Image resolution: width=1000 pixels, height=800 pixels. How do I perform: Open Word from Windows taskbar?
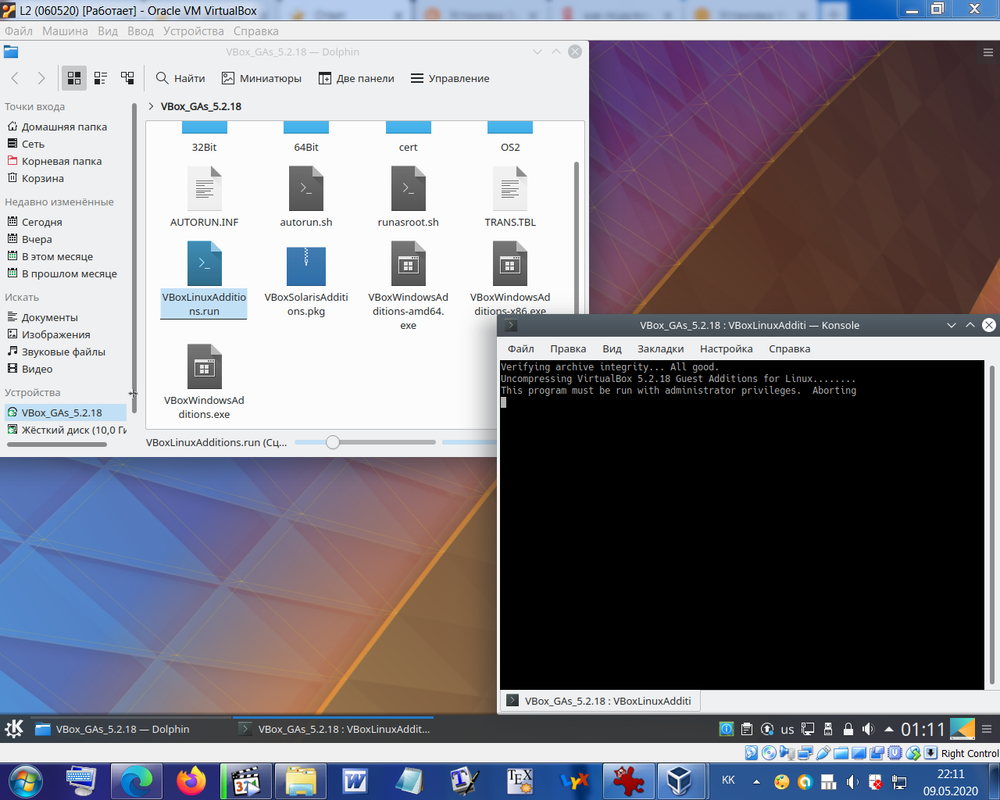coord(355,781)
